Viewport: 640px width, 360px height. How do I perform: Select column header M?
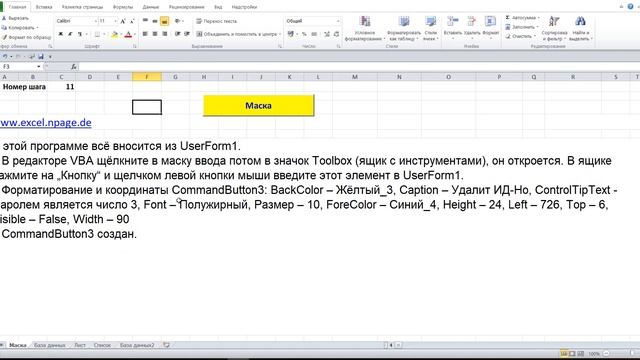pos(355,77)
